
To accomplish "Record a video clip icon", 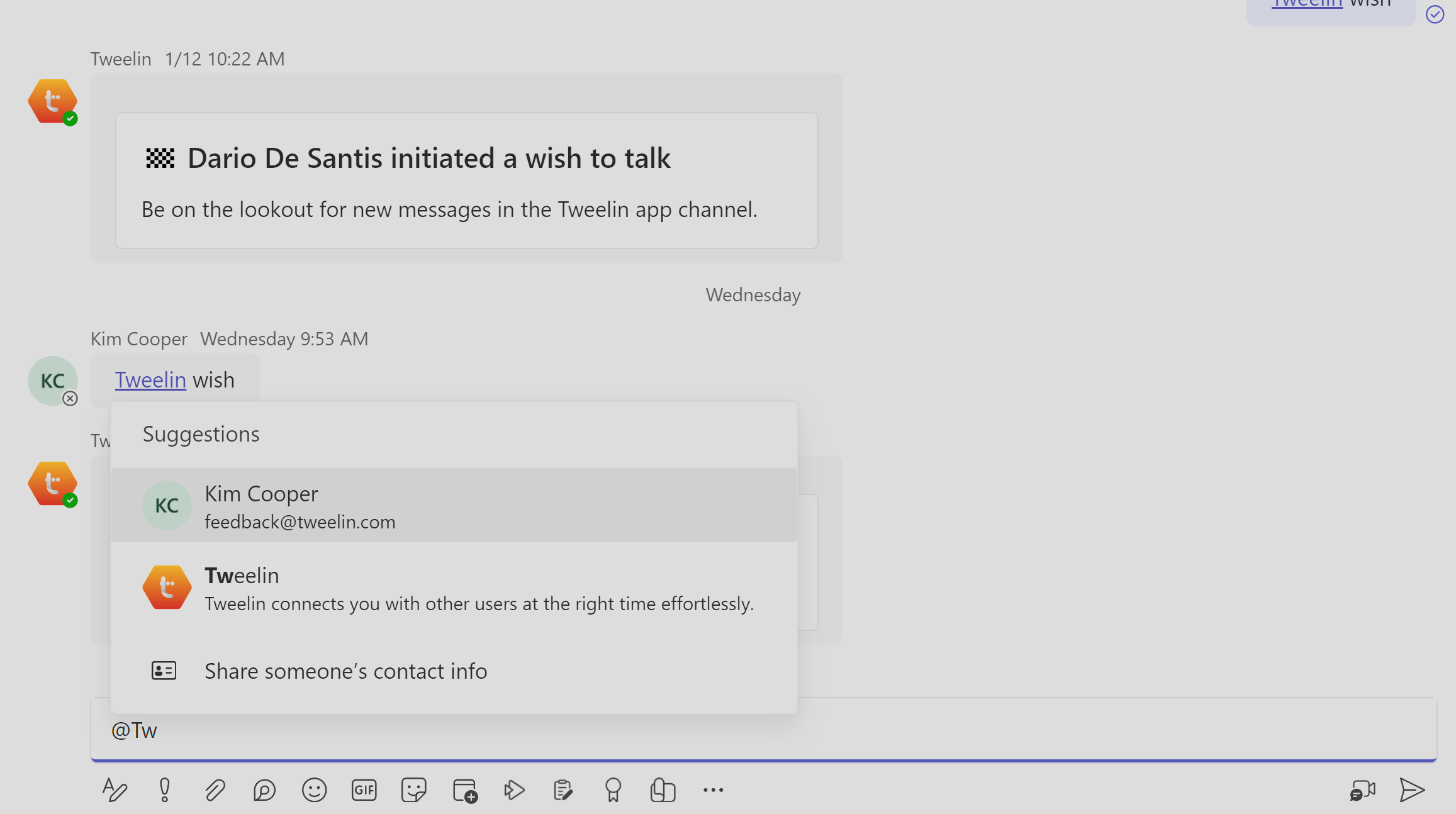I will [1362, 790].
